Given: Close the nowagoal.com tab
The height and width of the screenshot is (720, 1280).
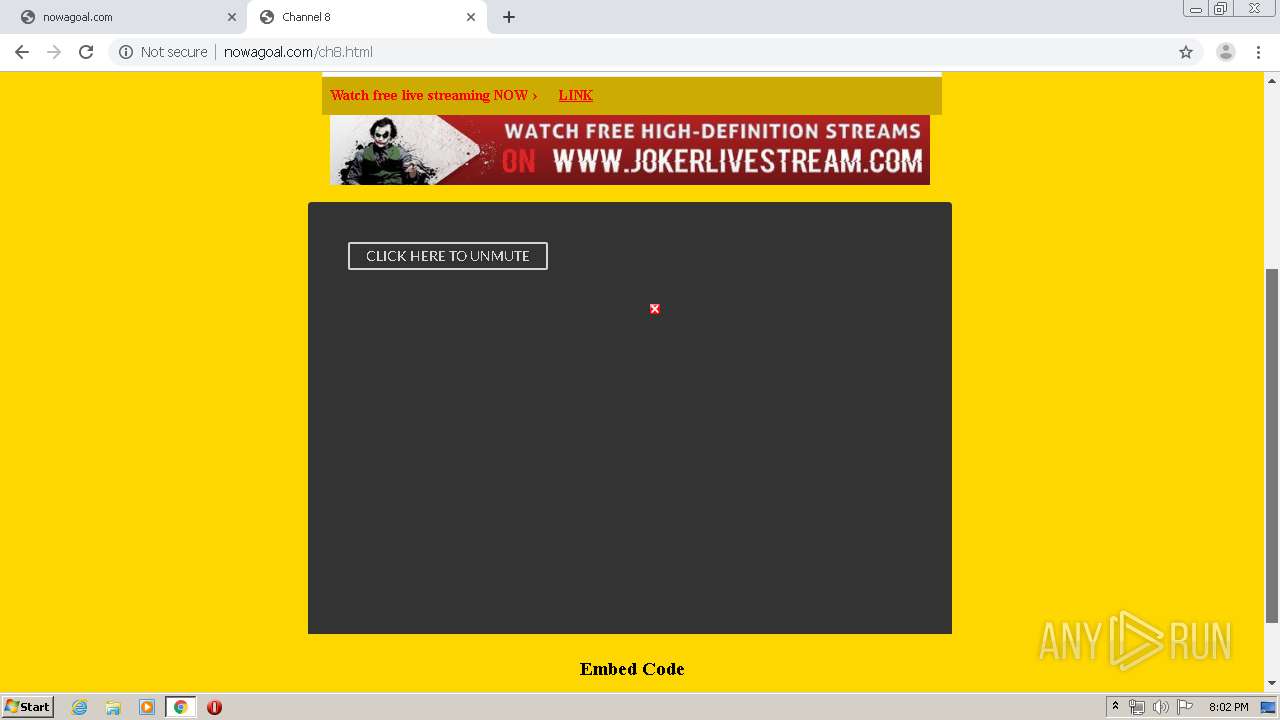Looking at the screenshot, I should [232, 17].
